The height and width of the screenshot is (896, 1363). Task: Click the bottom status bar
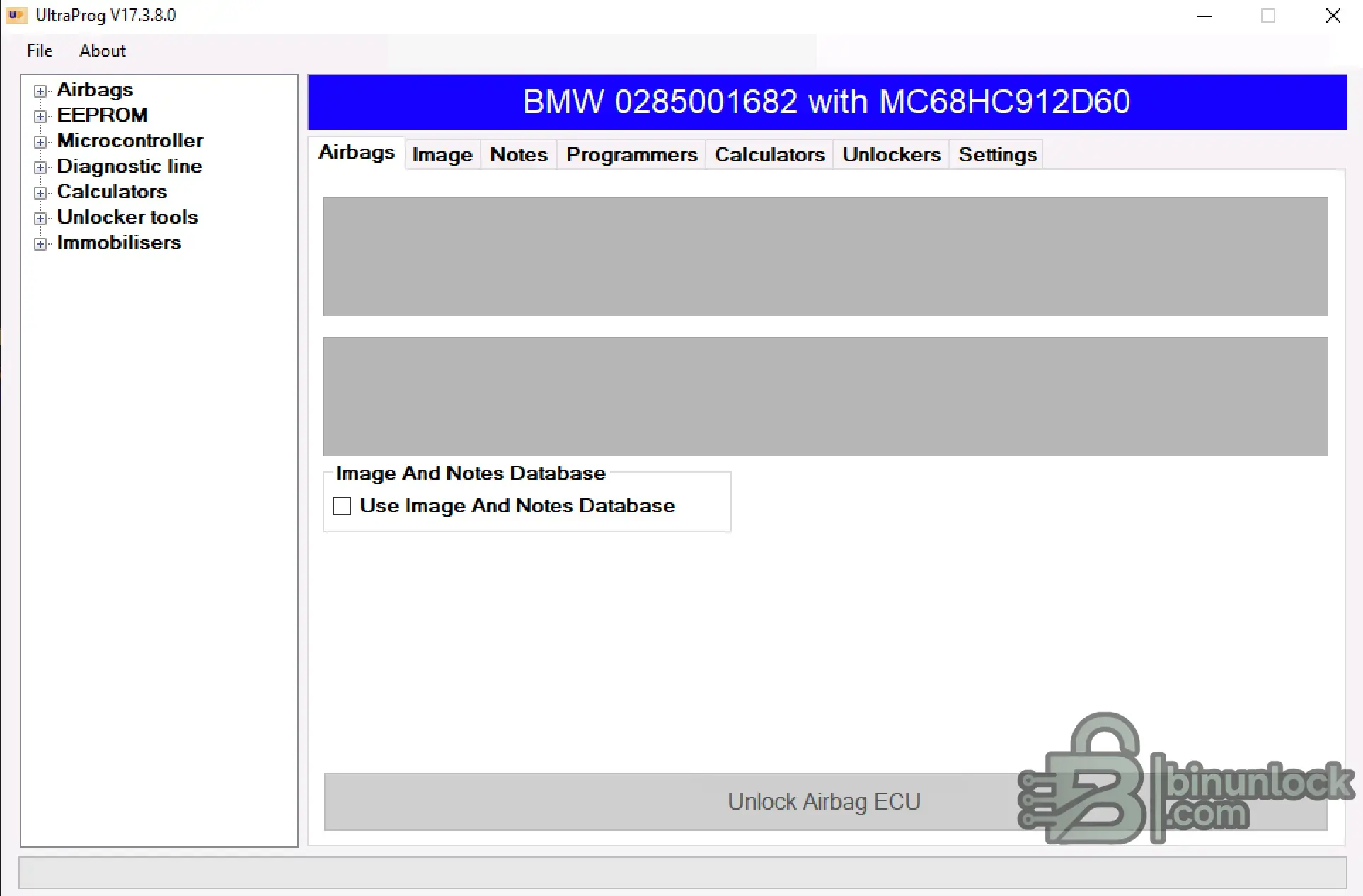[683, 873]
